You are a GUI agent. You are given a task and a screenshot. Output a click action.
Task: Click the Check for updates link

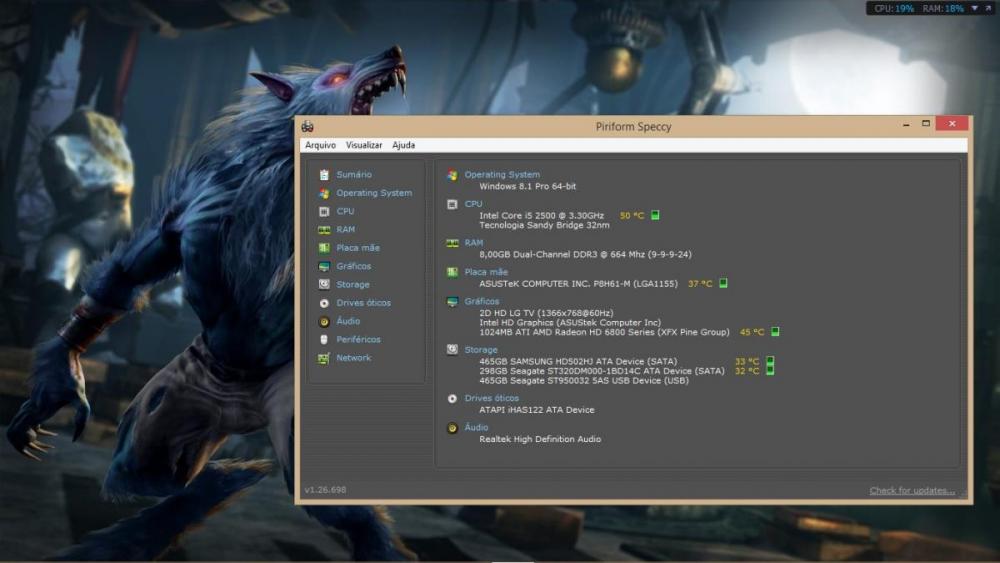(911, 491)
